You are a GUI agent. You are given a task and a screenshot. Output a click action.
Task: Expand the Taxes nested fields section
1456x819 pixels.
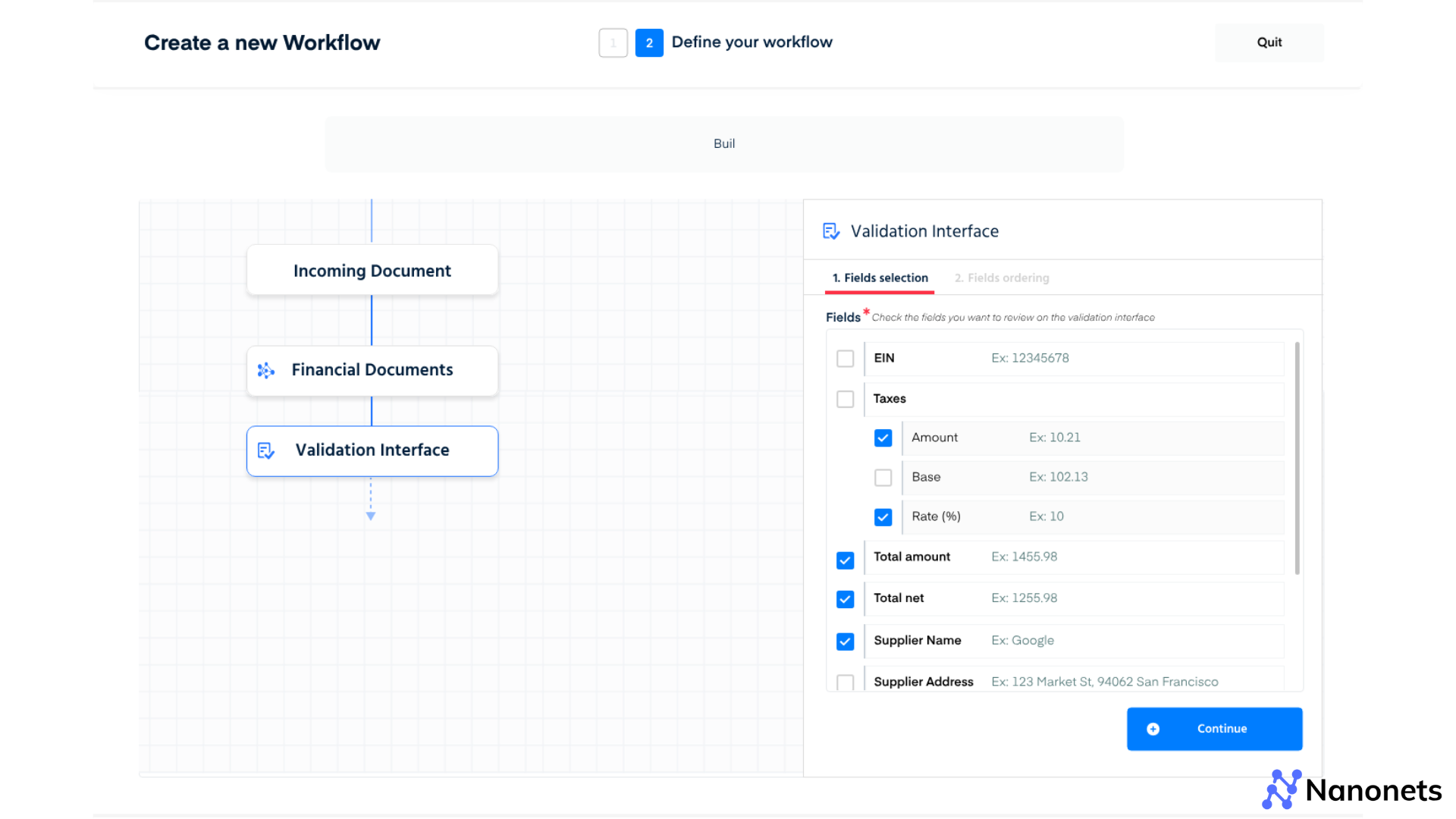point(889,398)
